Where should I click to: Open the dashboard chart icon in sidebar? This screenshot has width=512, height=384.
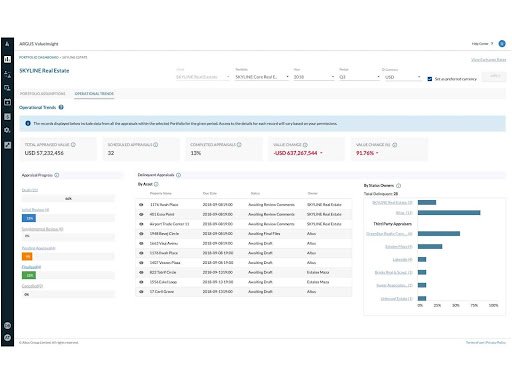click(x=7, y=59)
